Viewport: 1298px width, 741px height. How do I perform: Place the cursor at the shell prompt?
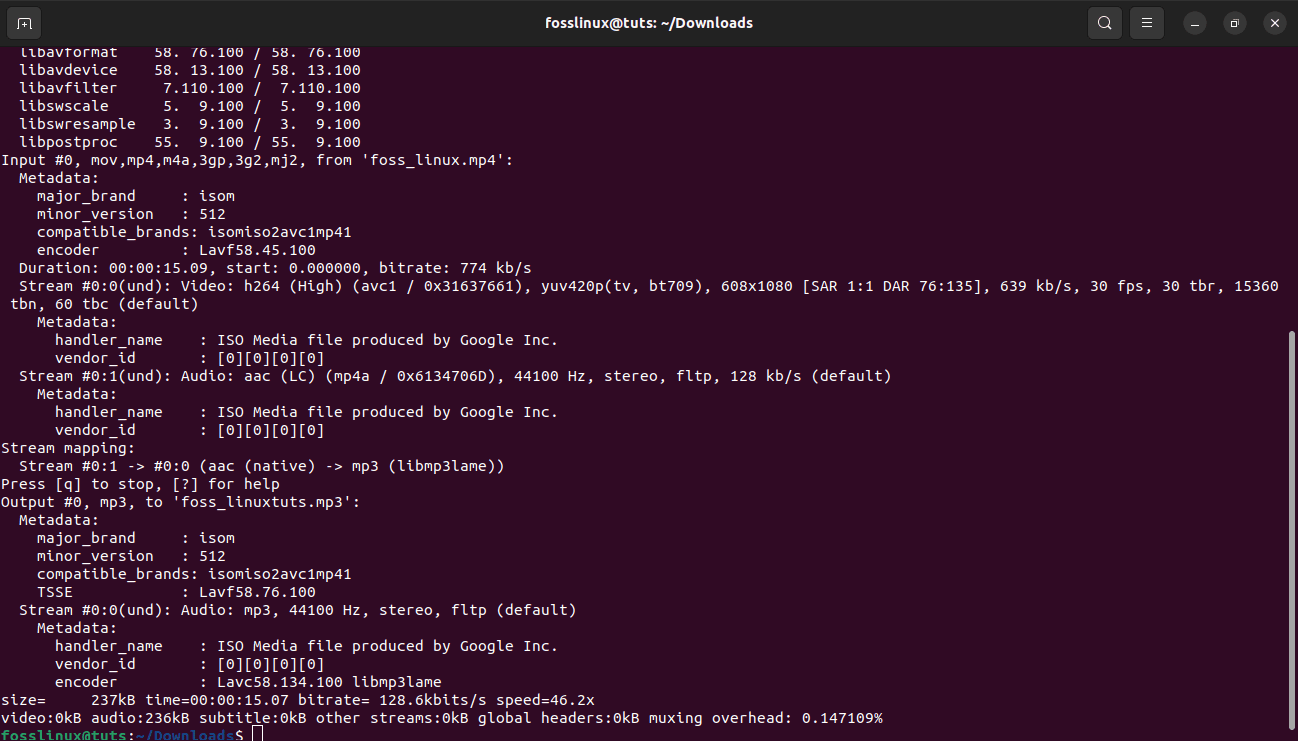(258, 736)
